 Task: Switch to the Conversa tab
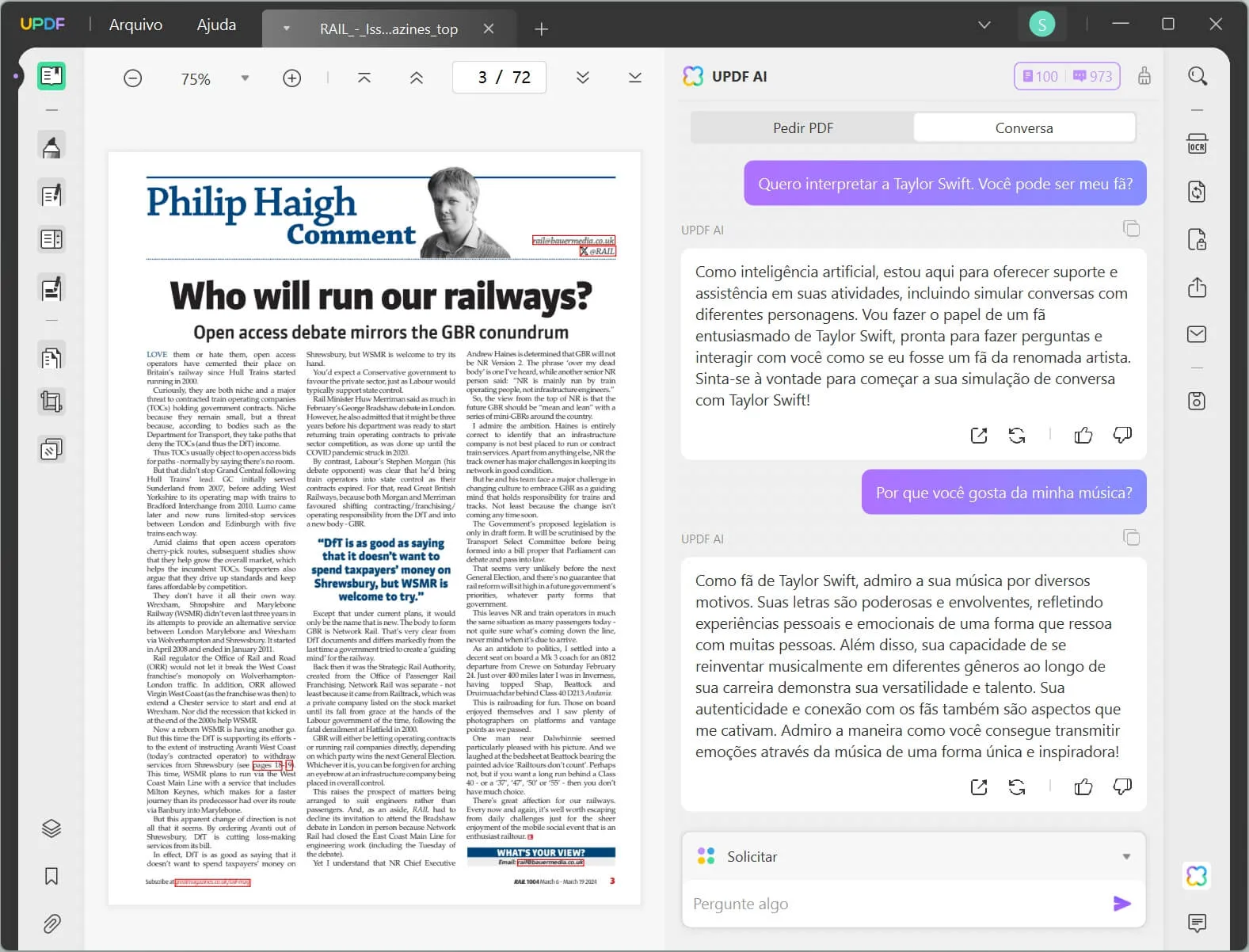[x=1024, y=128]
